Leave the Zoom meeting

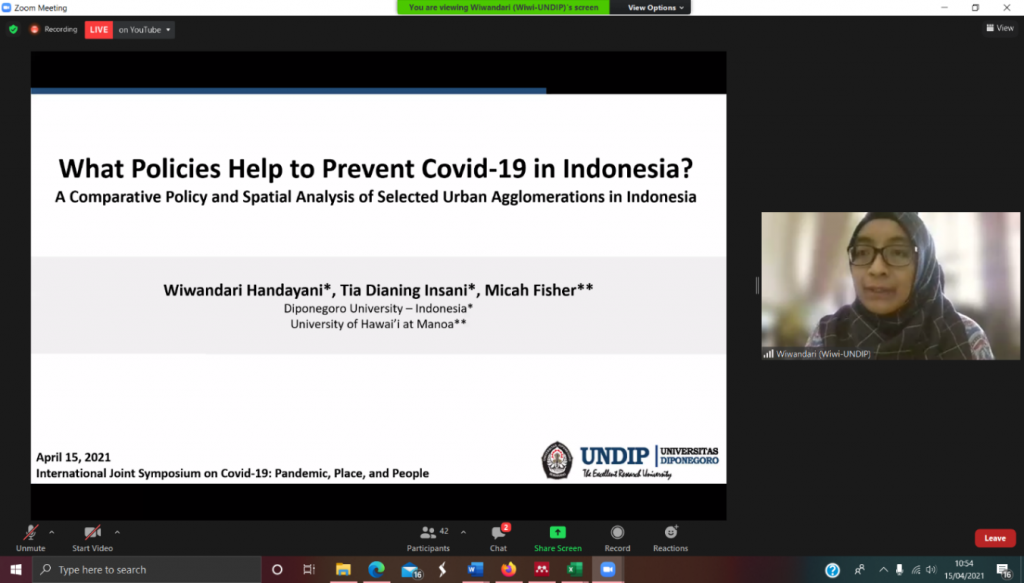pyautogui.click(x=995, y=537)
